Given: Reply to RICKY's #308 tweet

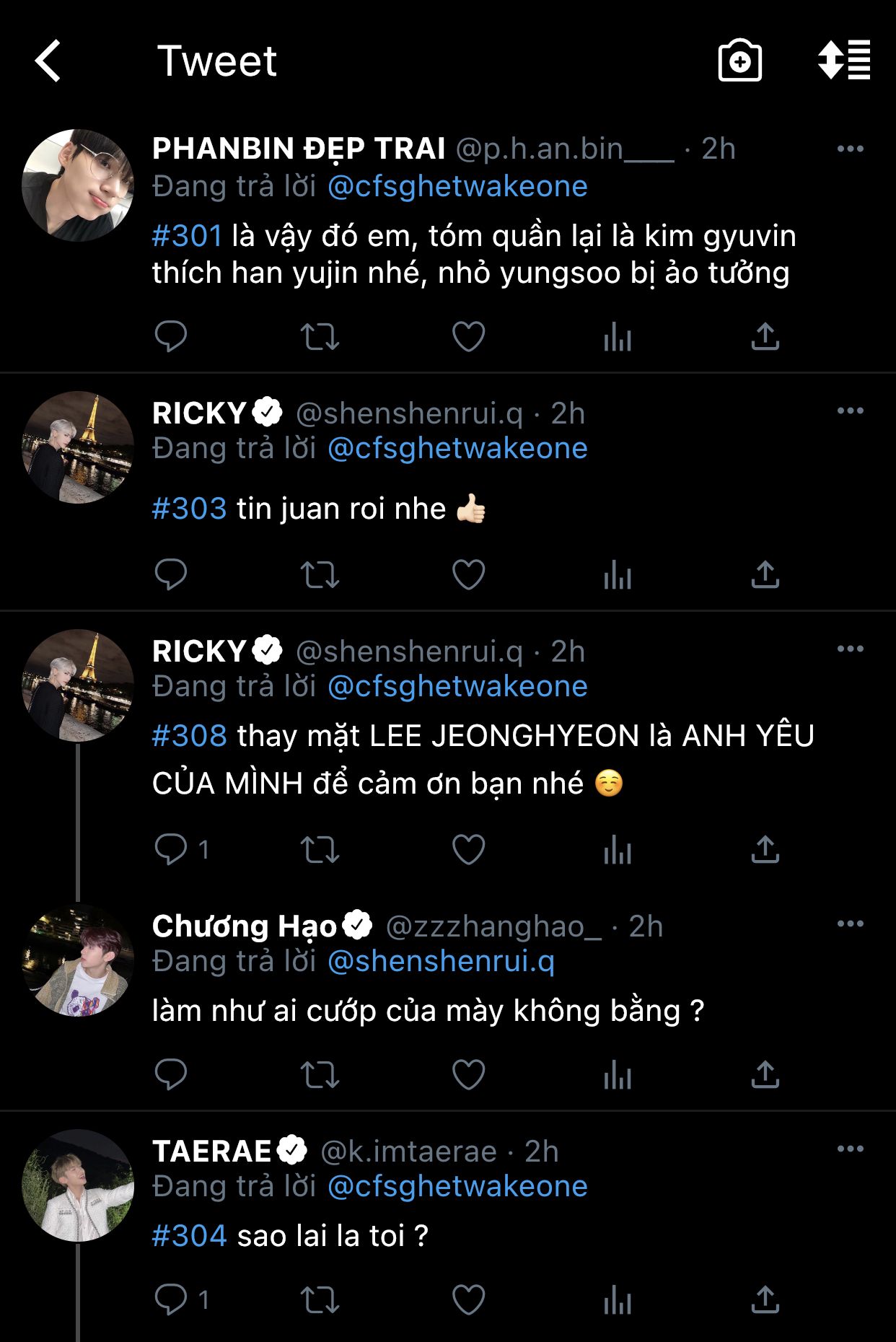Looking at the screenshot, I should (171, 849).
